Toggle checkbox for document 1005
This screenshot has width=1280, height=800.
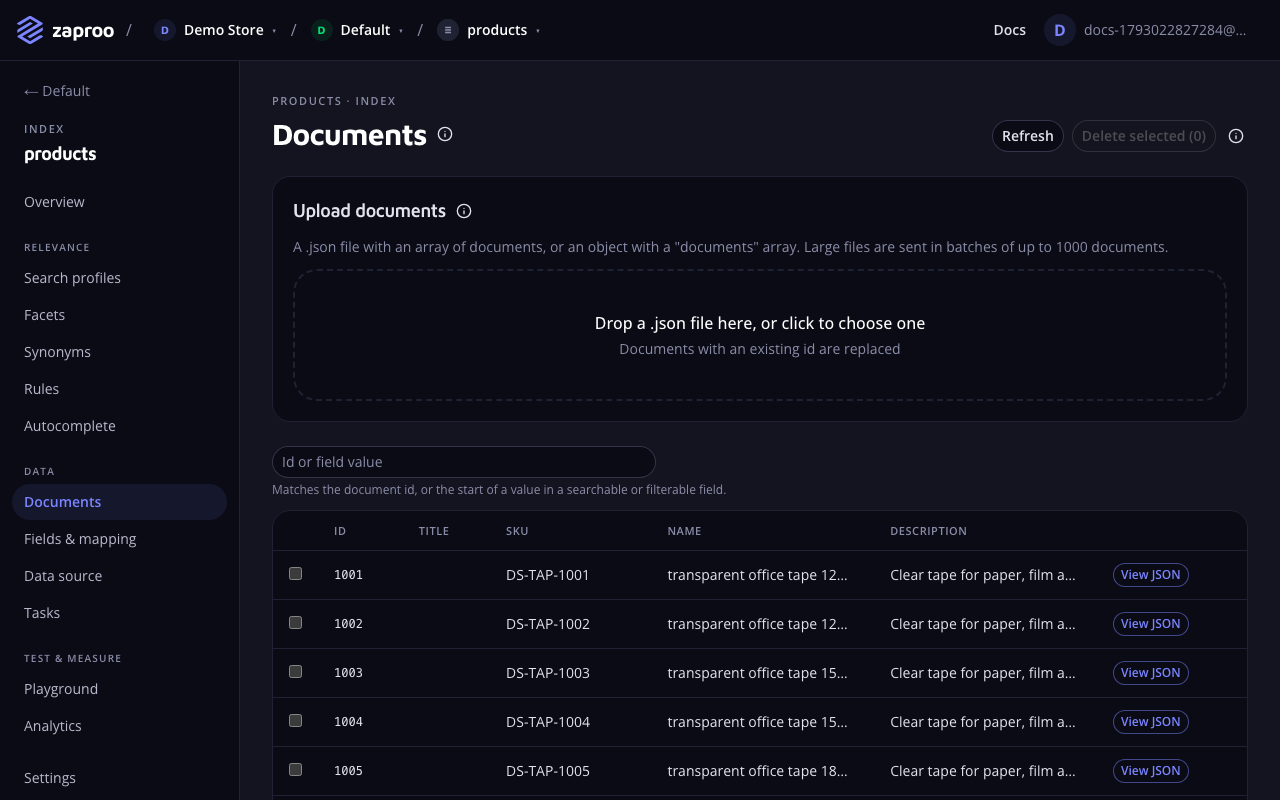(x=295, y=770)
